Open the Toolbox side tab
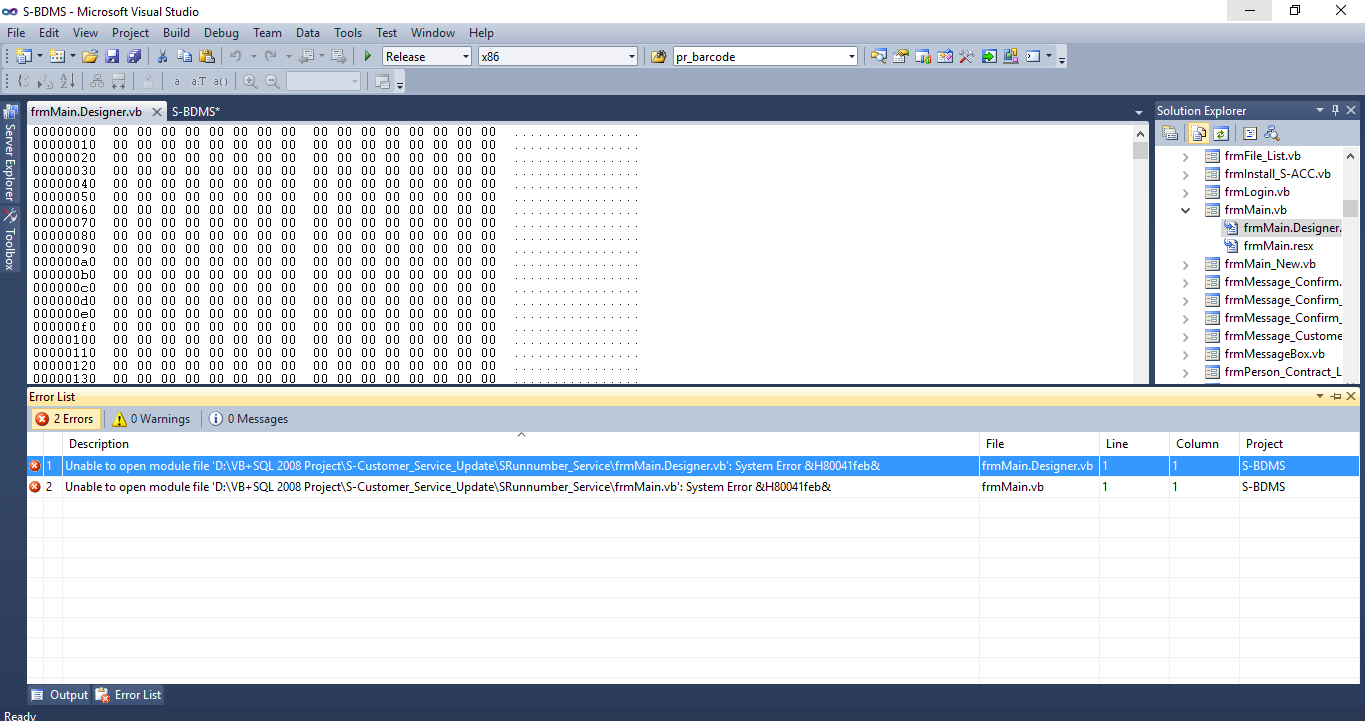This screenshot has width=1365, height=721. 10,241
